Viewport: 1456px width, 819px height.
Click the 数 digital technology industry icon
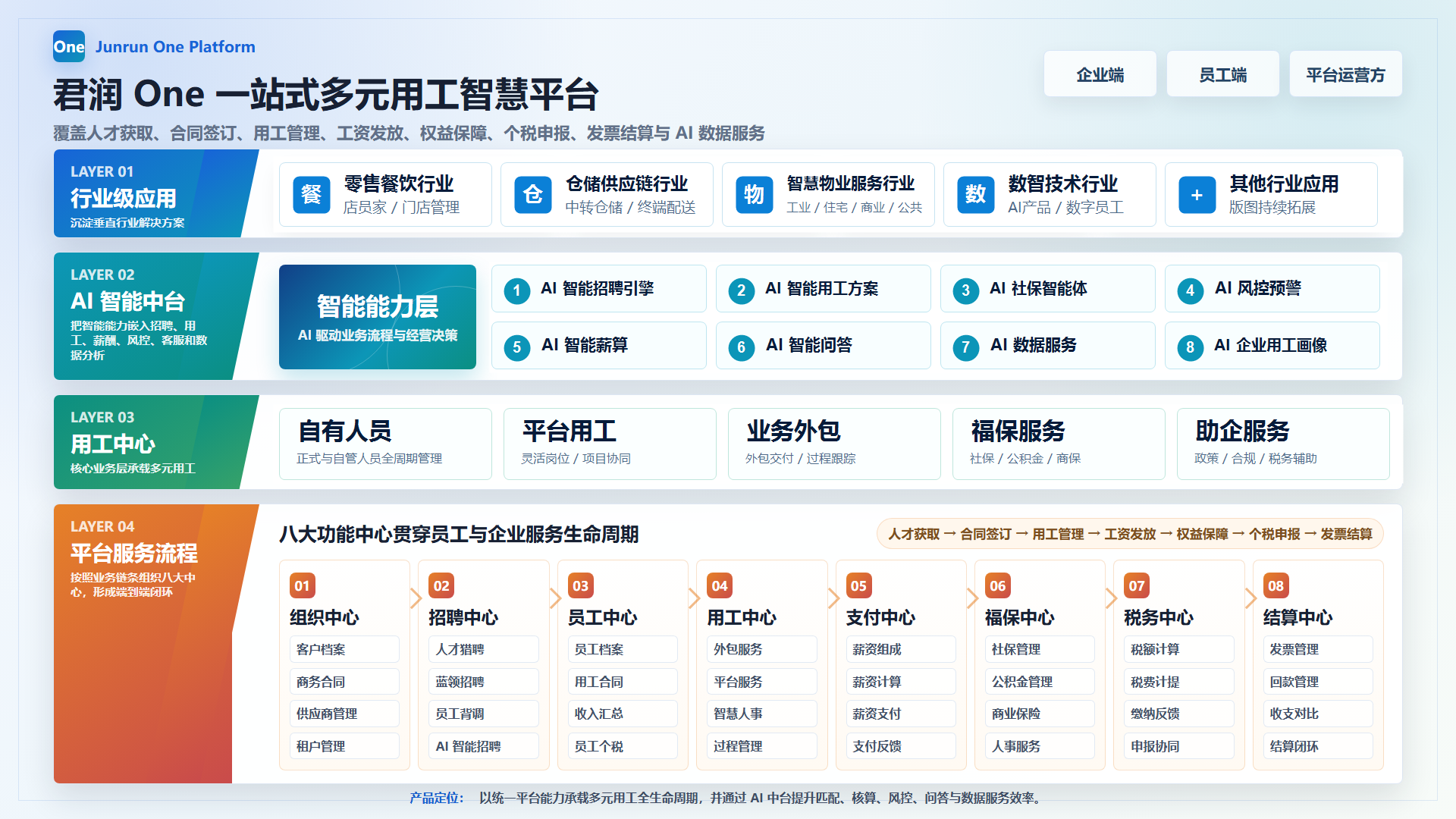pyautogui.click(x=976, y=195)
